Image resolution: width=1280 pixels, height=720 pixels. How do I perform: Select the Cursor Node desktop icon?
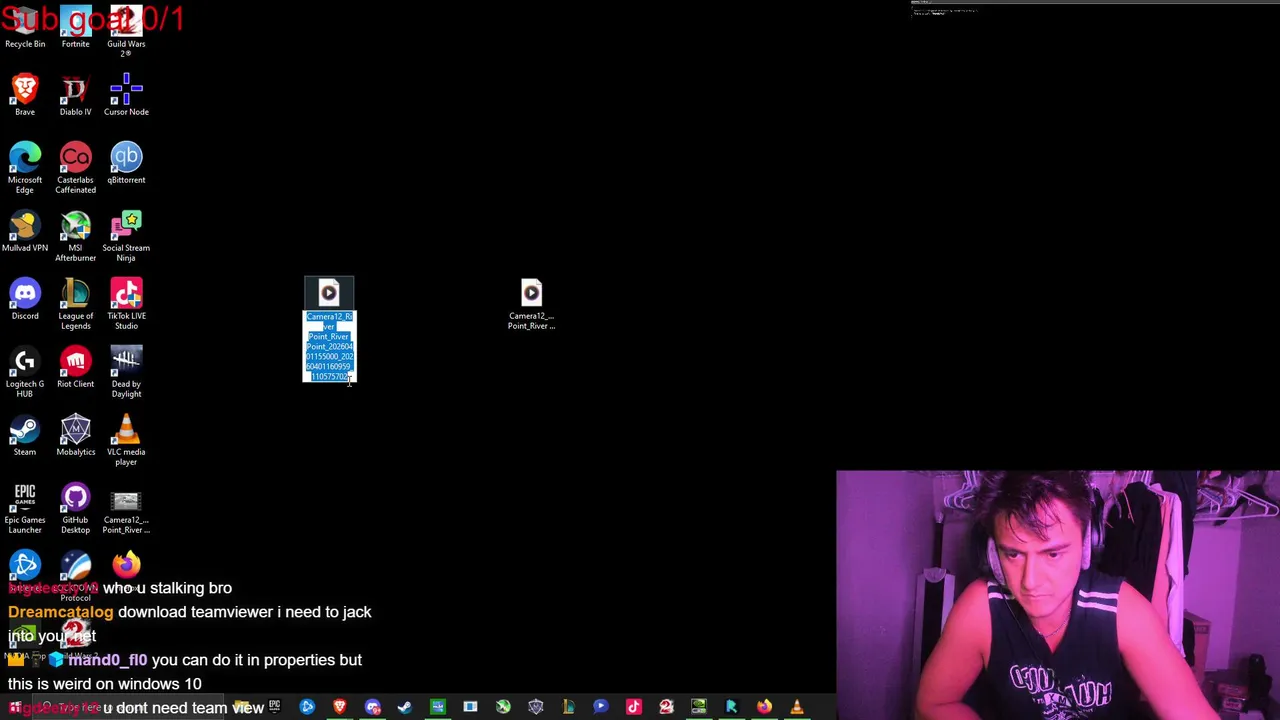126,95
